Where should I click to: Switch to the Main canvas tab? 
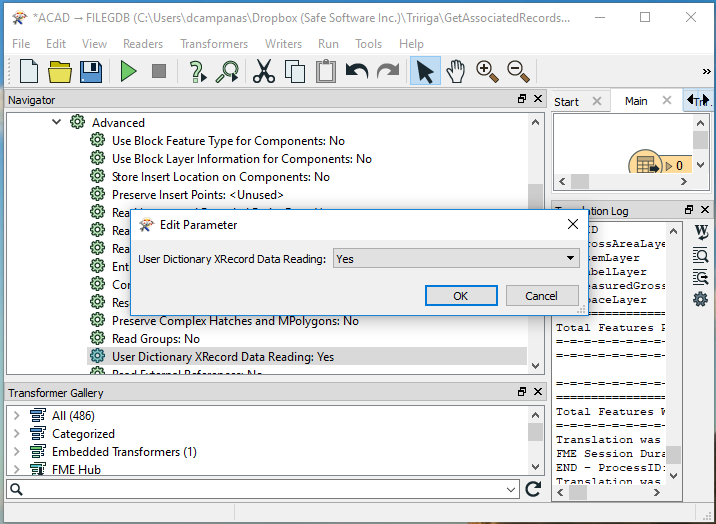pos(636,101)
